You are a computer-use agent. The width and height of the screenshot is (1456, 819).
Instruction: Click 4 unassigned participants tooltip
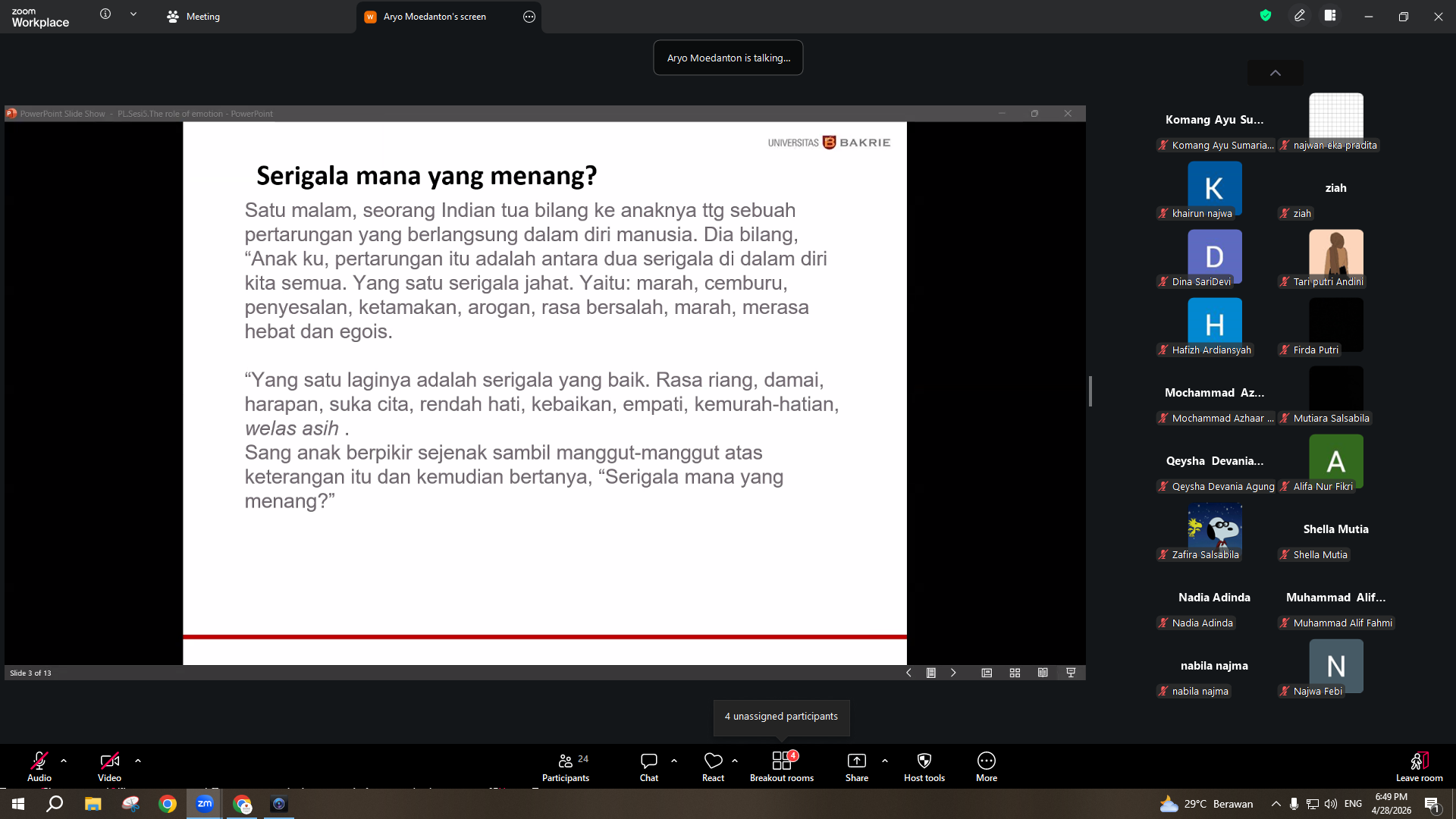[x=781, y=717]
